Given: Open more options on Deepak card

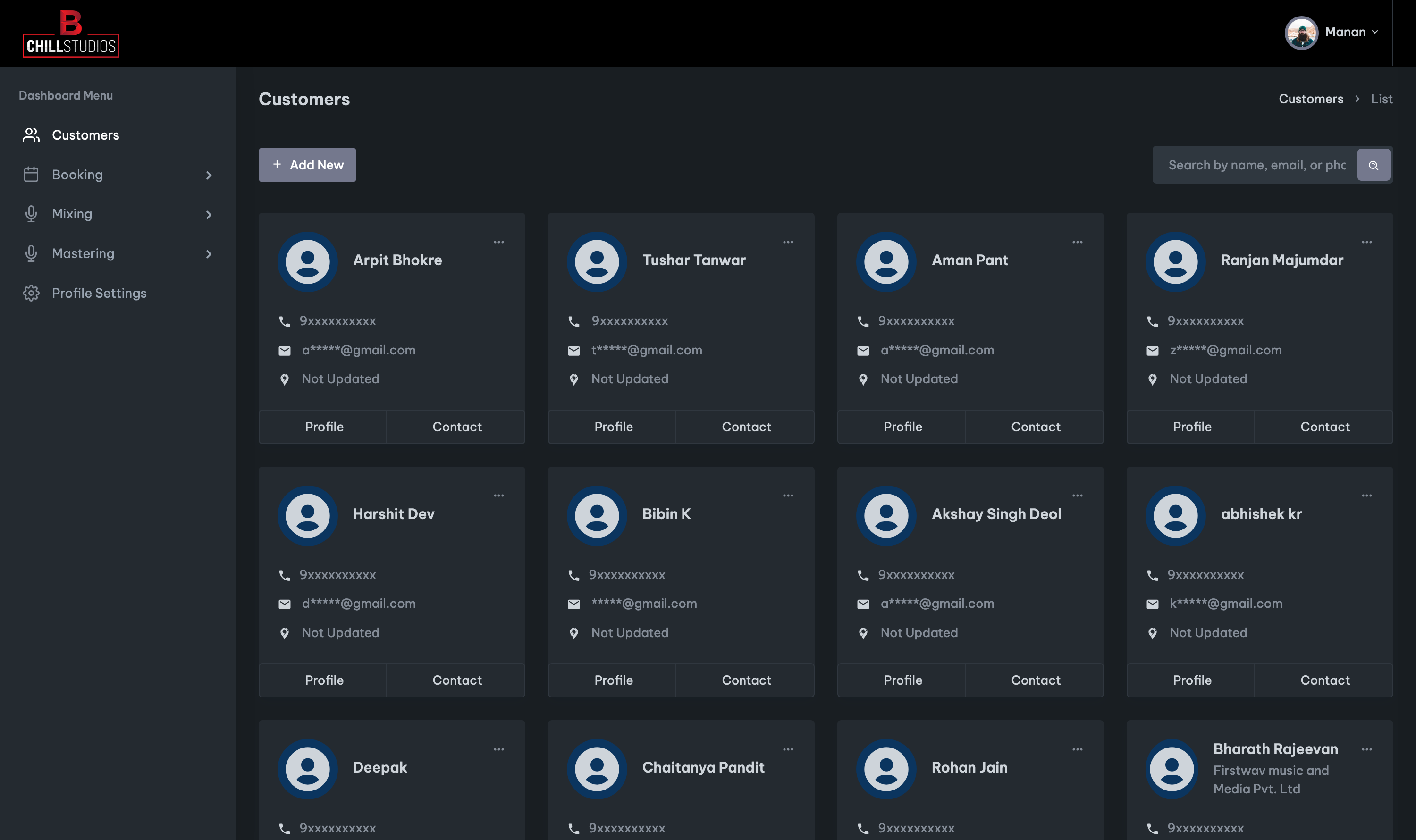Looking at the screenshot, I should tap(499, 749).
